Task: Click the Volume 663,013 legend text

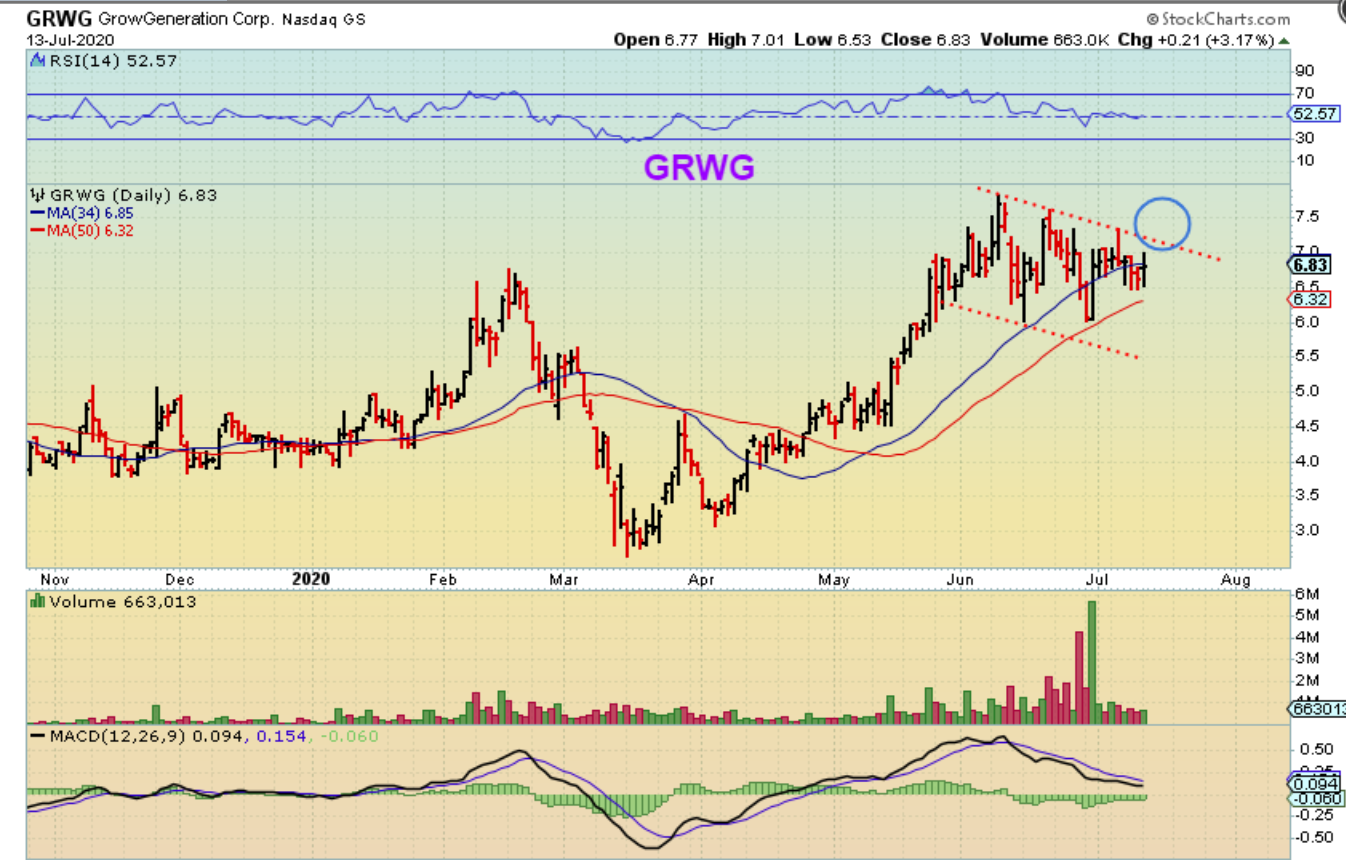Action: pyautogui.click(x=122, y=601)
